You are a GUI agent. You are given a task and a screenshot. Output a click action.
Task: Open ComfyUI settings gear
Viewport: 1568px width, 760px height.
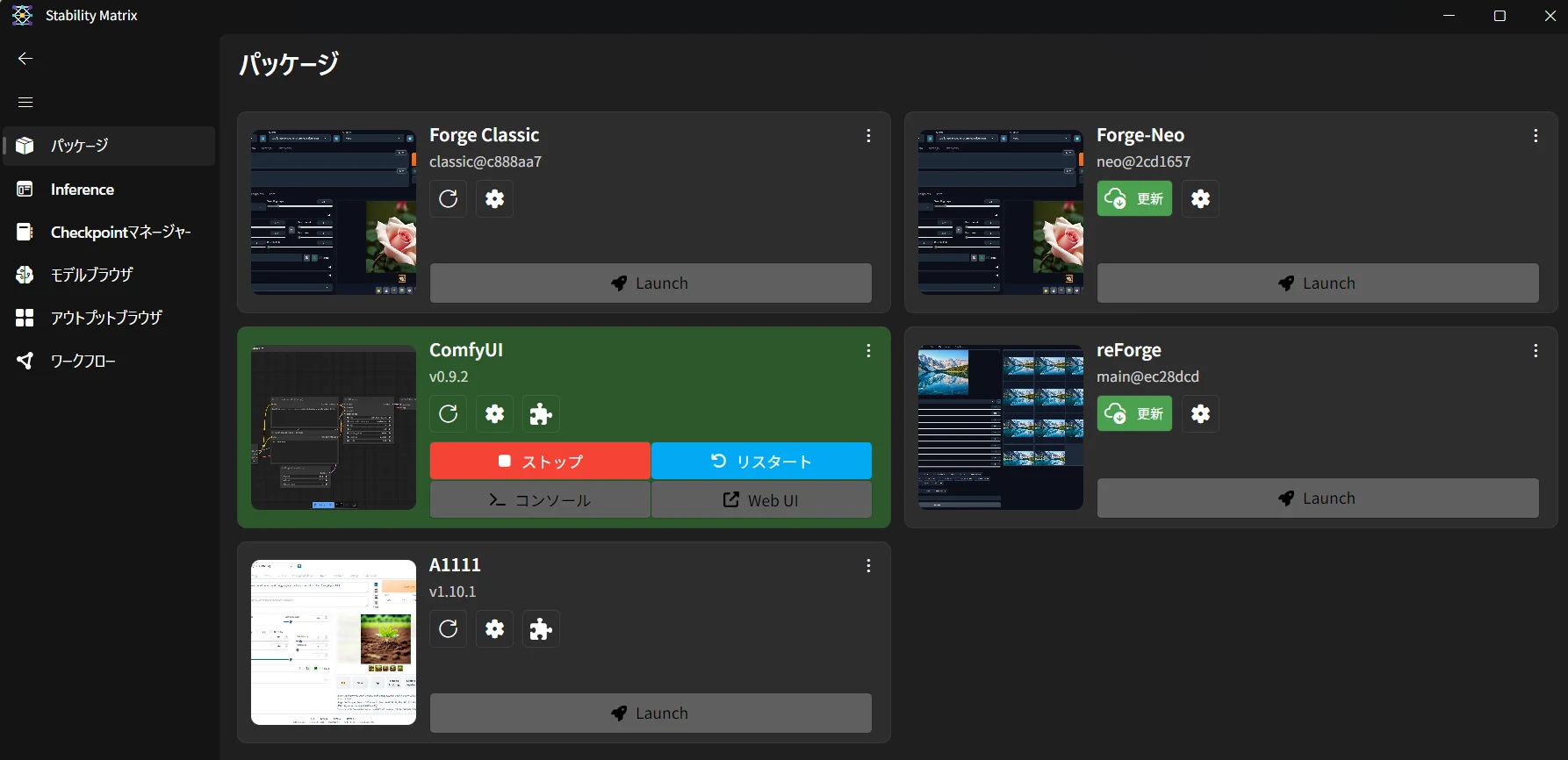coord(495,414)
